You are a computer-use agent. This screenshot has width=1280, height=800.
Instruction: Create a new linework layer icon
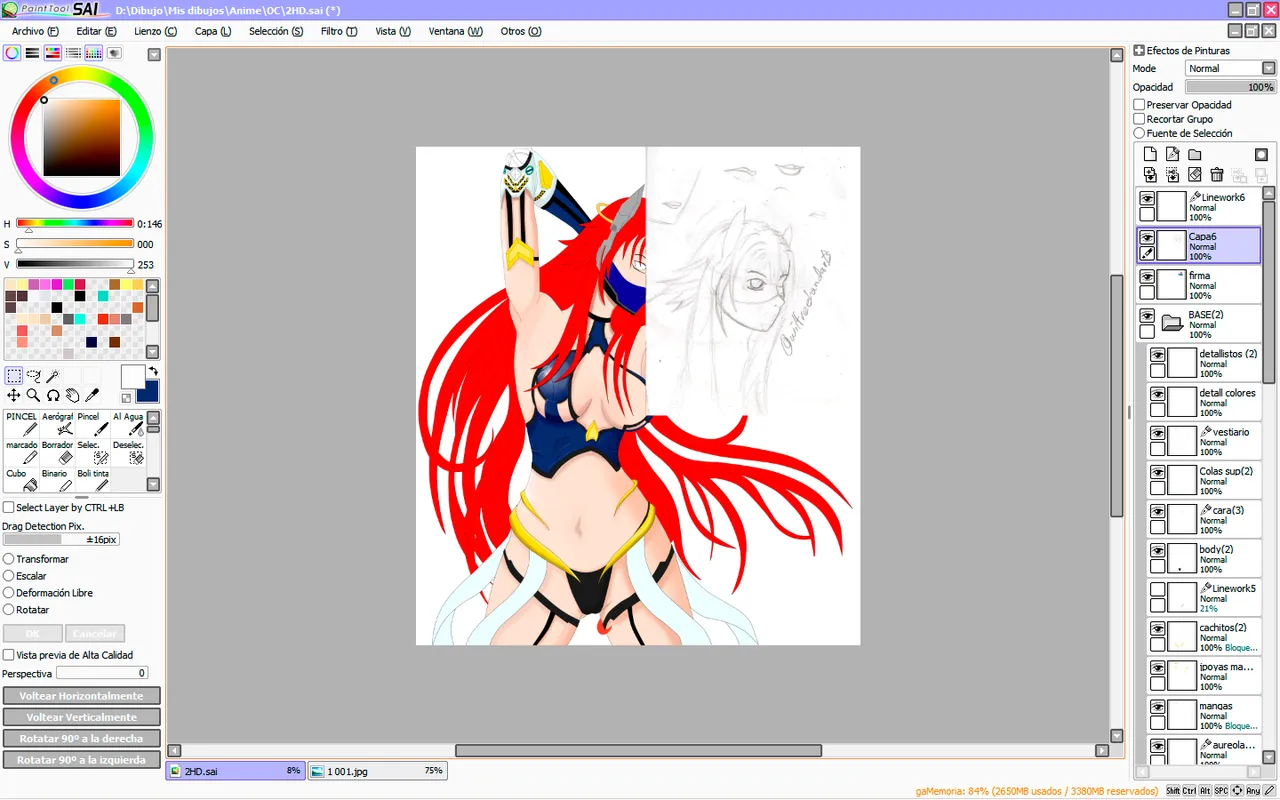tap(1172, 154)
